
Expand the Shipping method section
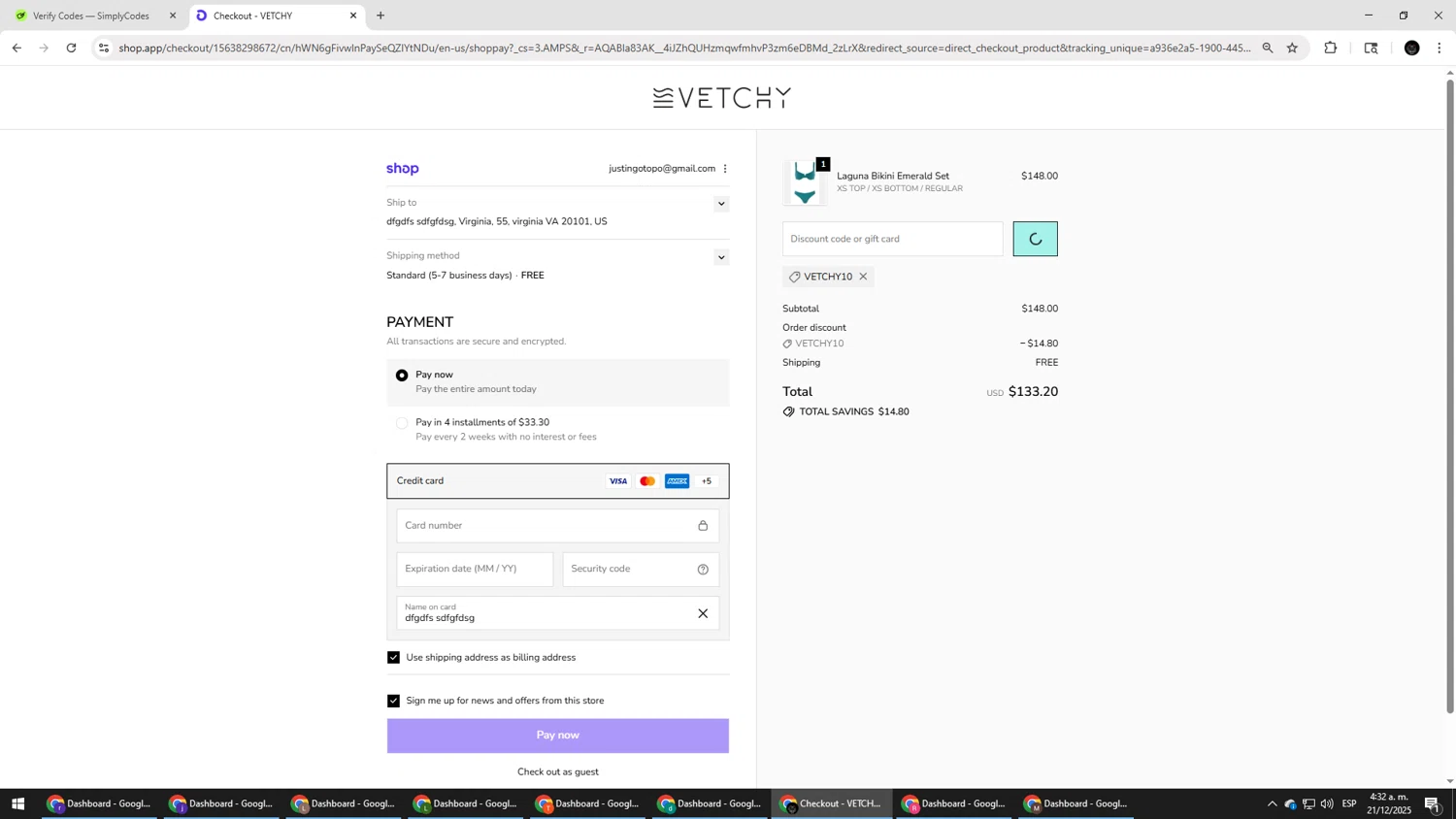tap(721, 257)
